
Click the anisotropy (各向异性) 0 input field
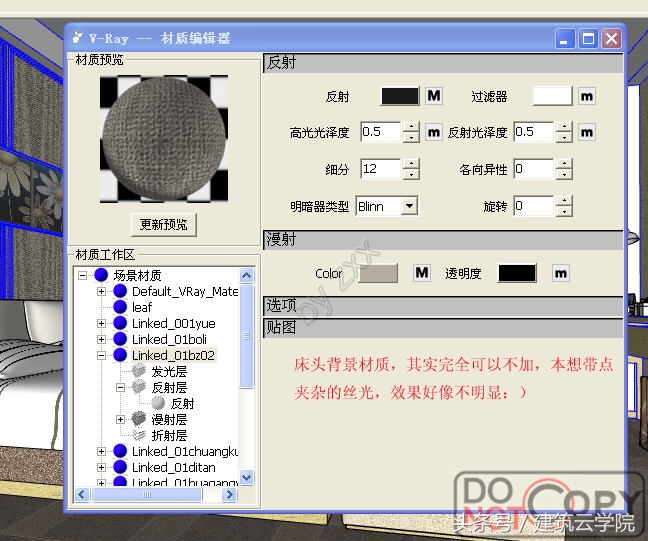534,169
